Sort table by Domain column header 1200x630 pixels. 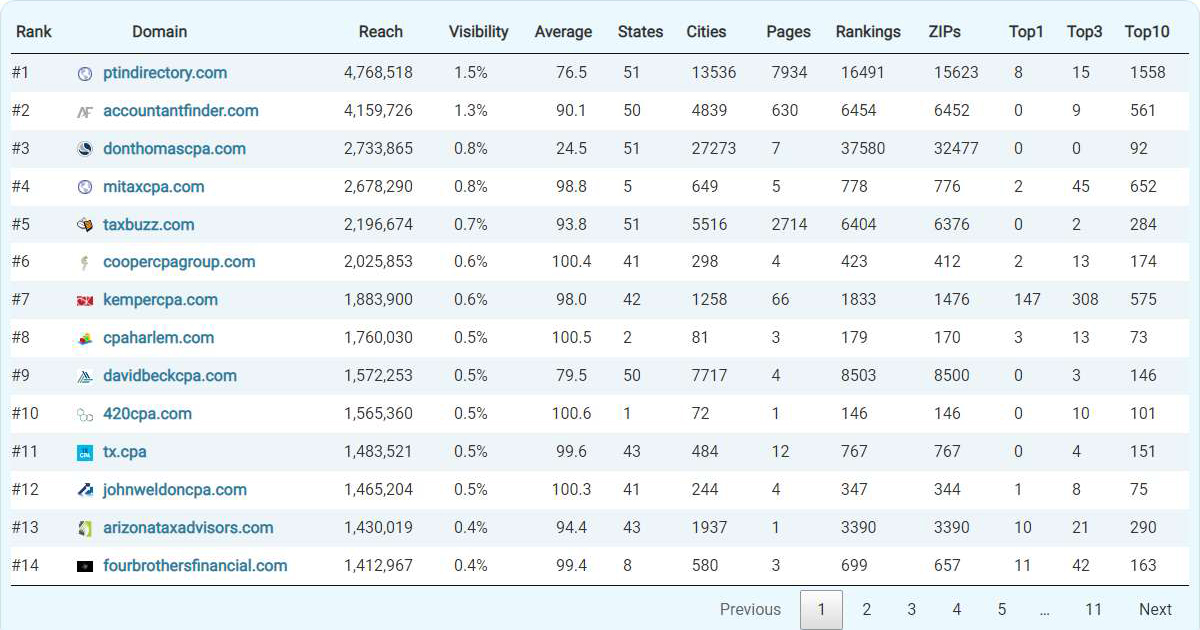[x=160, y=32]
